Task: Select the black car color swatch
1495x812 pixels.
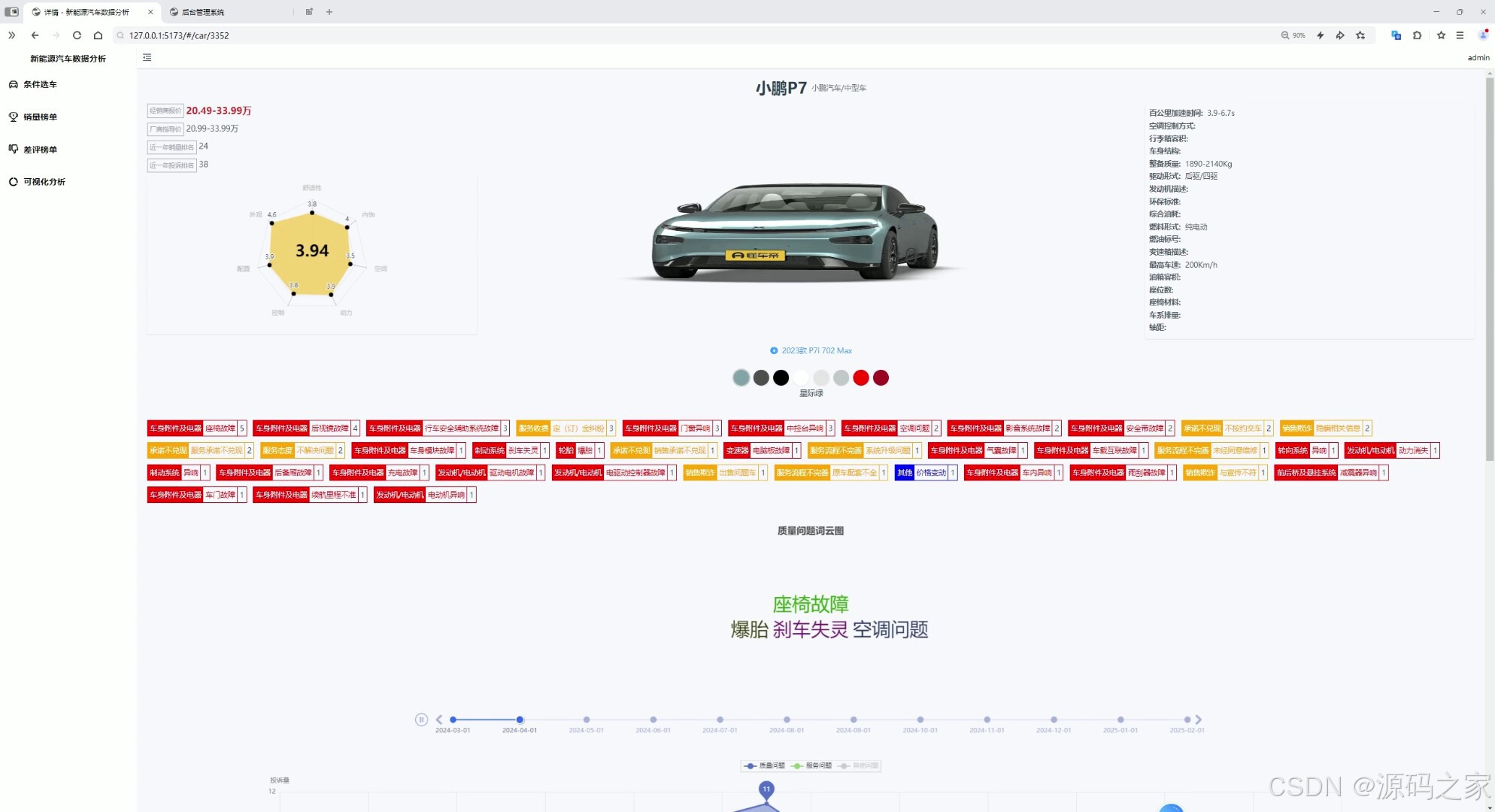Action: click(781, 377)
